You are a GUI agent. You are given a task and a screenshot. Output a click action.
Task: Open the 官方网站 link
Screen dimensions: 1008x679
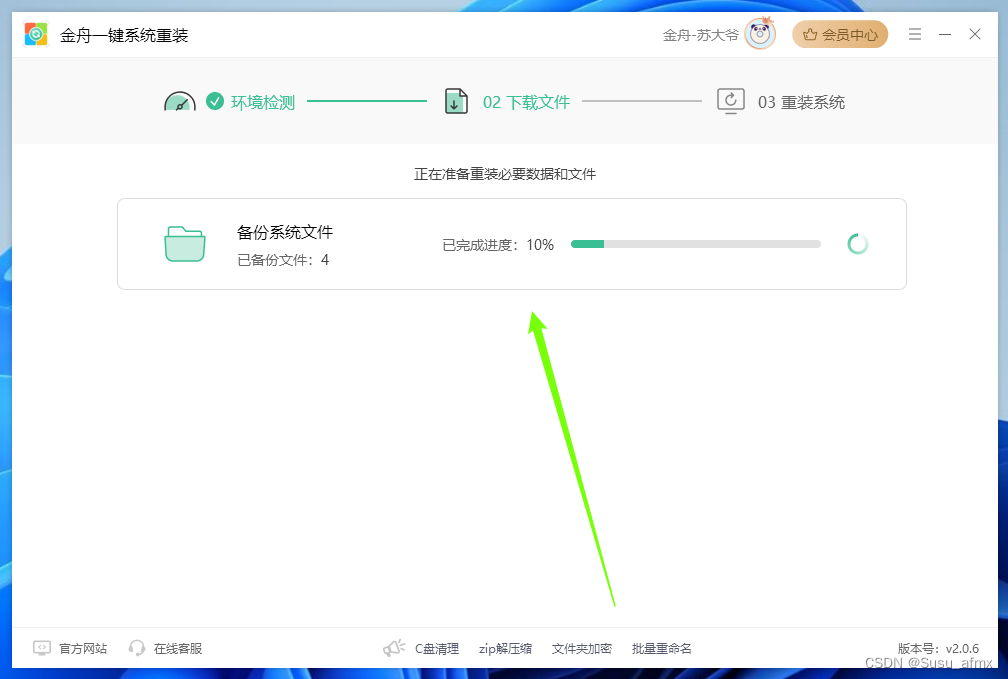[x=83, y=649]
